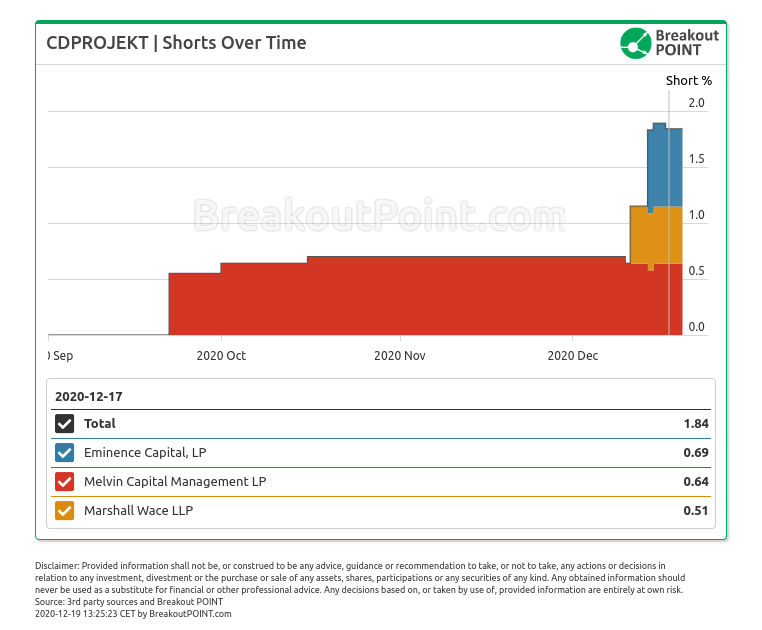This screenshot has width=762, height=630.
Task: Uncheck the Total checkbox
Action: [65, 423]
